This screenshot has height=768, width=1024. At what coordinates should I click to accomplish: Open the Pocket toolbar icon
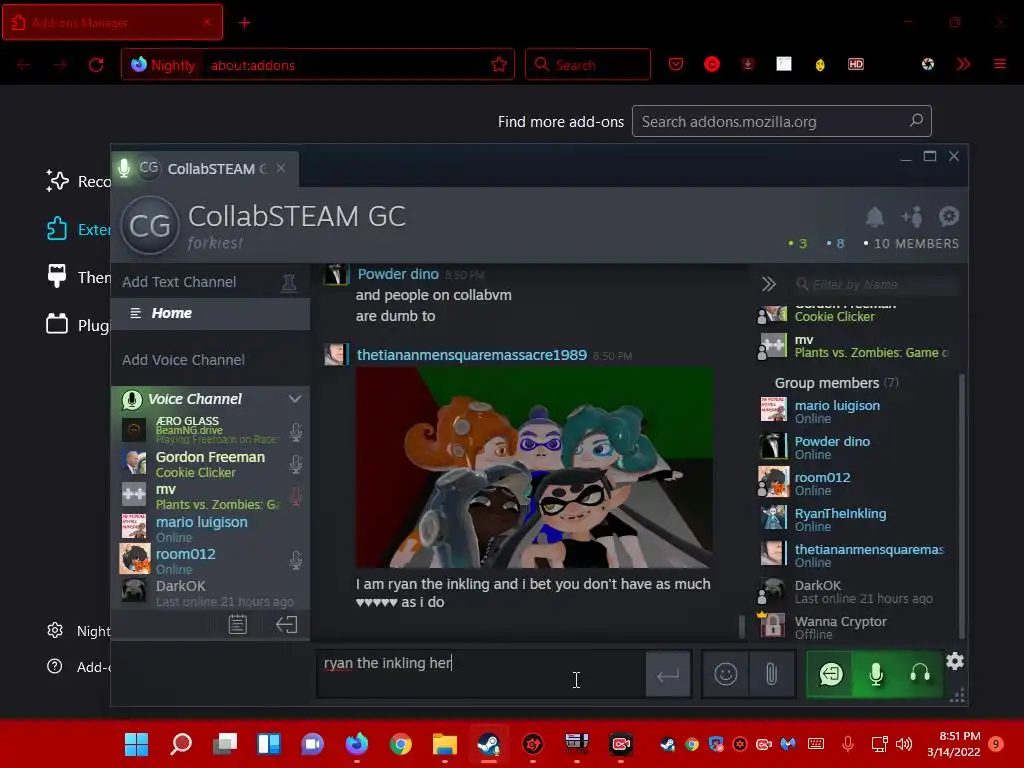676,64
